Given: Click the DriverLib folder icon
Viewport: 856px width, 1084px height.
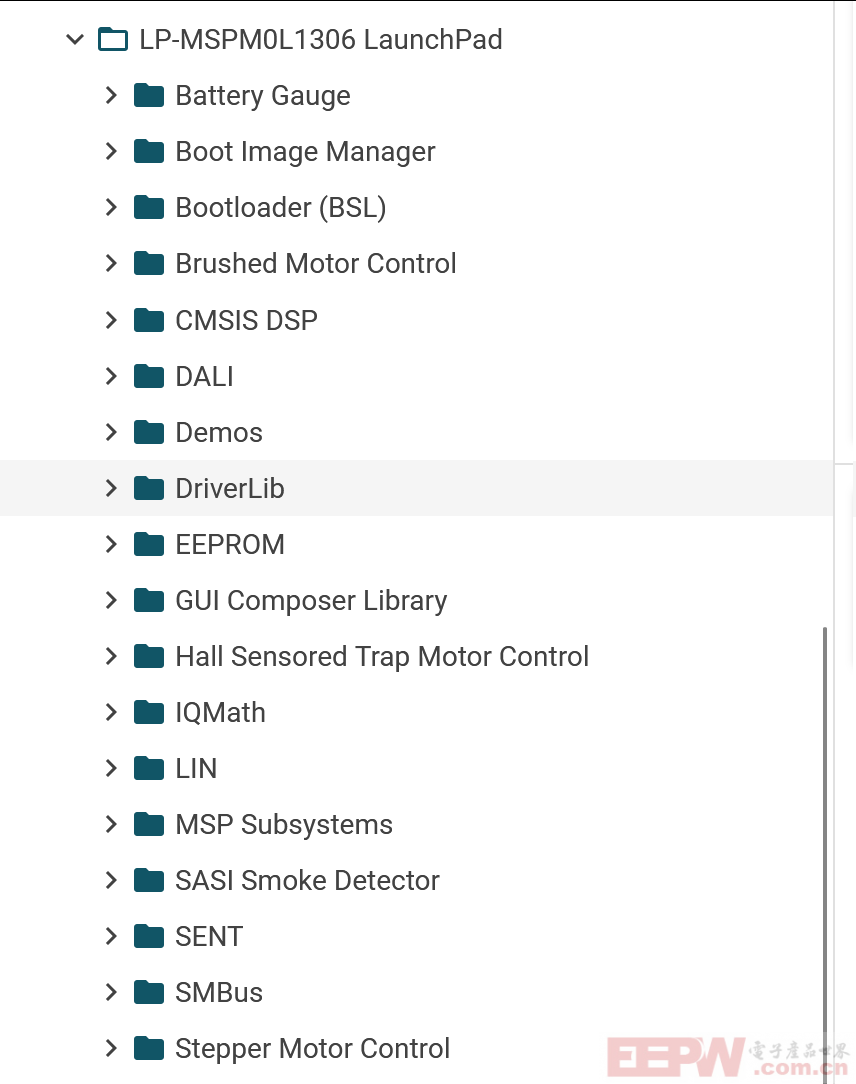Looking at the screenshot, I should pos(149,488).
